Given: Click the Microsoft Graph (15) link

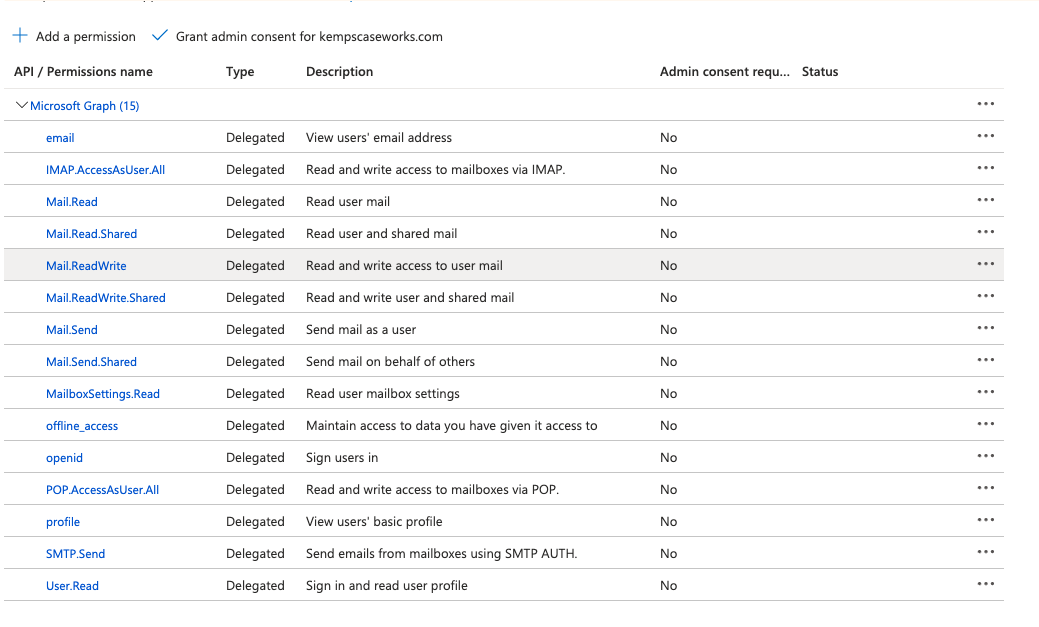Looking at the screenshot, I should tap(85, 106).
